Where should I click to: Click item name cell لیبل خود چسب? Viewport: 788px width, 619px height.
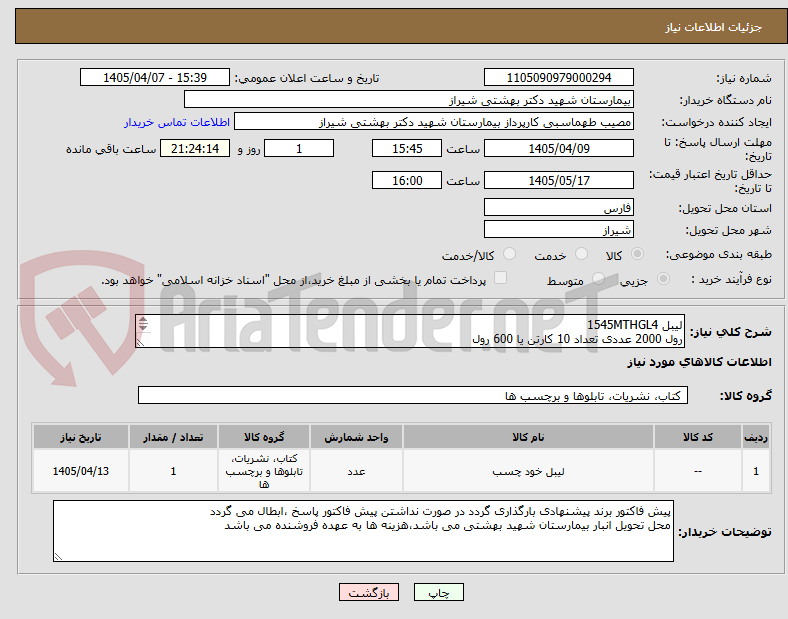click(x=528, y=471)
